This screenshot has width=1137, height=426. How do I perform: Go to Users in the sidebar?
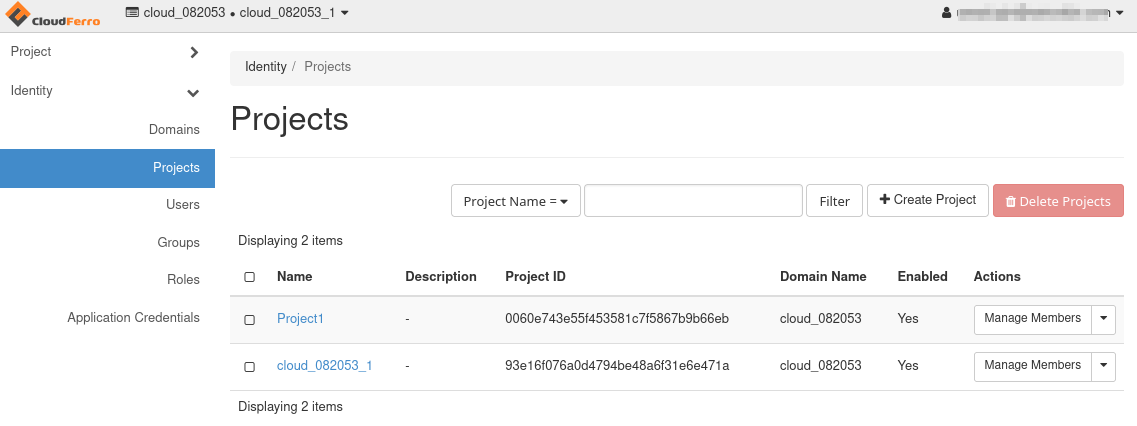pyautogui.click(x=183, y=205)
